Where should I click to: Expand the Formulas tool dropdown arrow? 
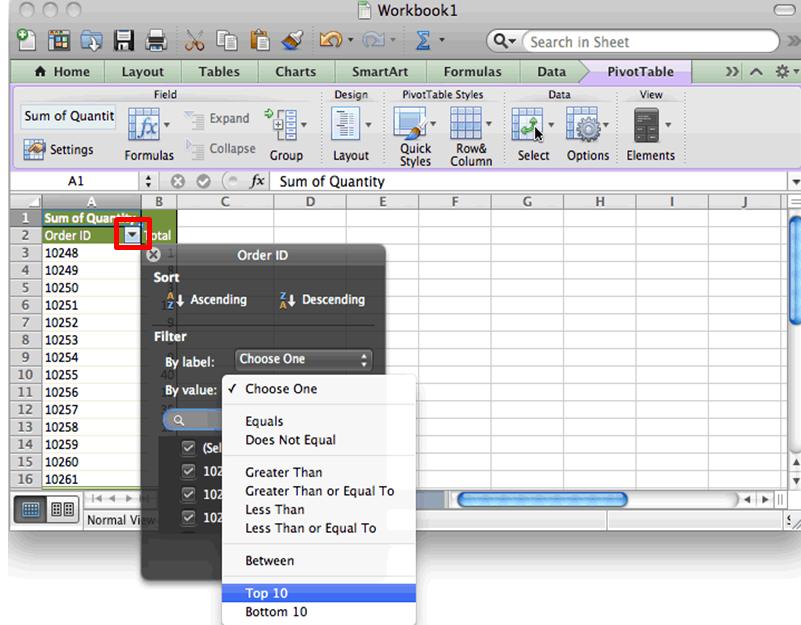coord(167,125)
